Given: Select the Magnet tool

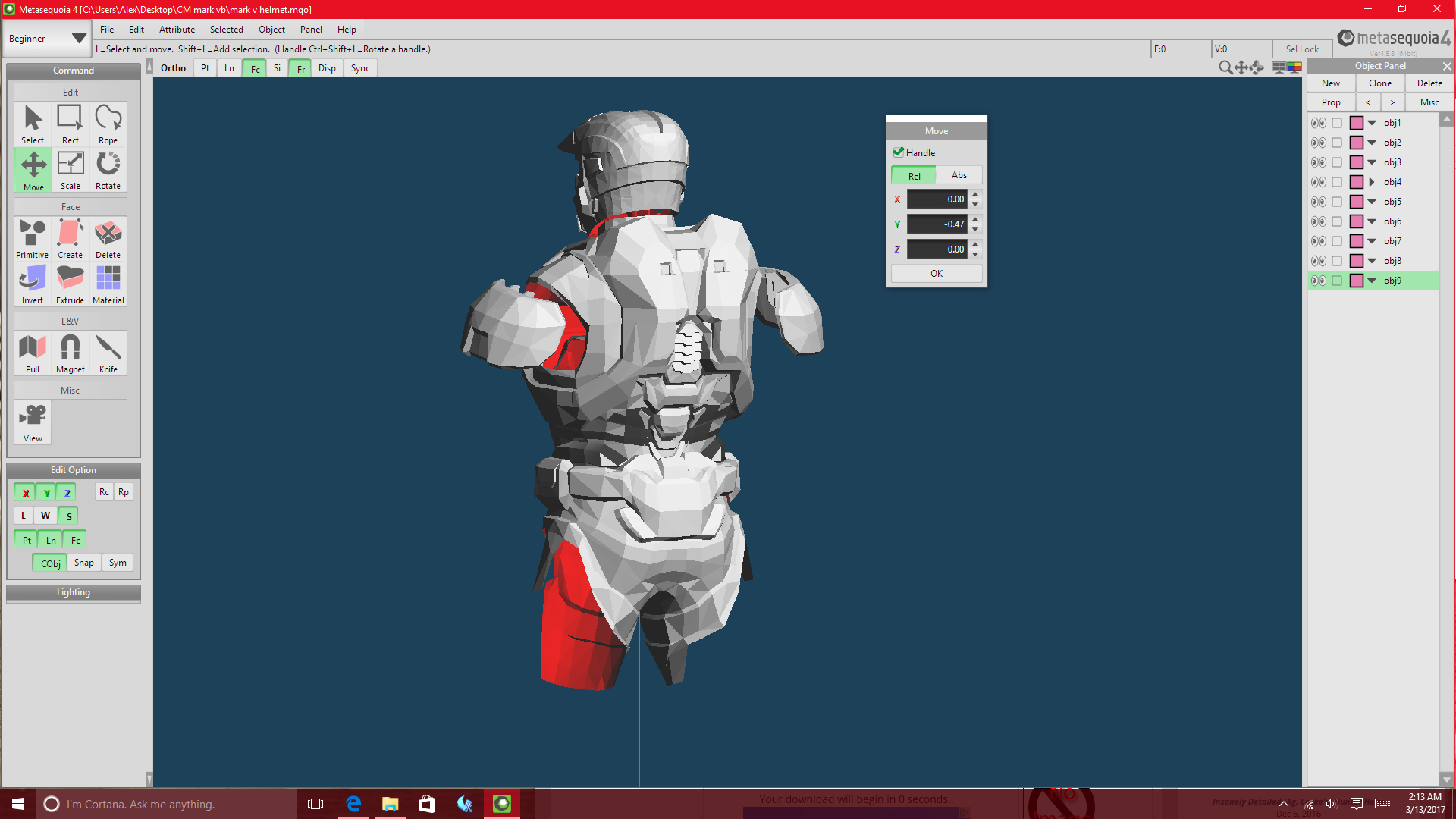Looking at the screenshot, I should 71,353.
